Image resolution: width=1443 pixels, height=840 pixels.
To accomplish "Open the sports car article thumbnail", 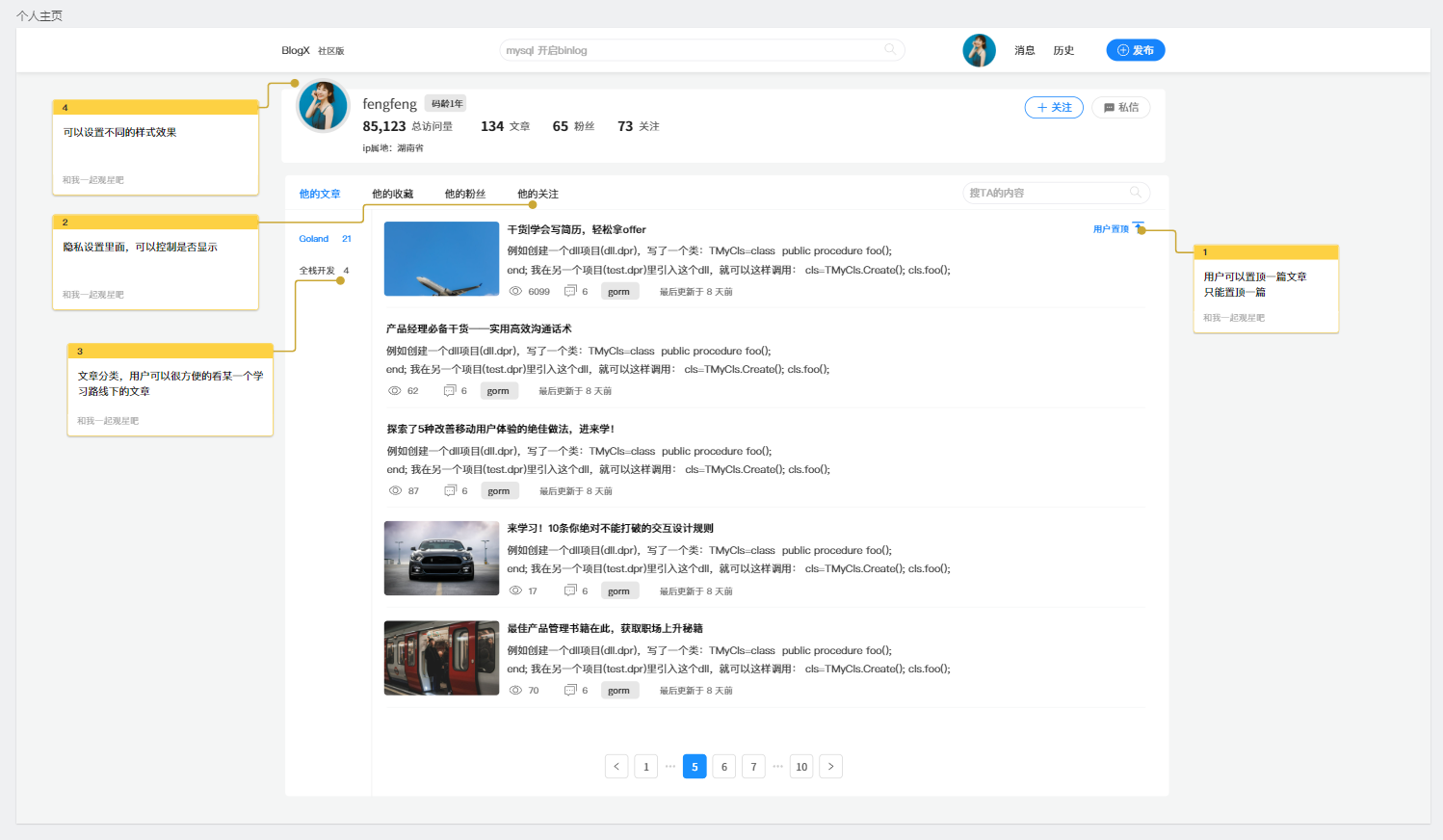I will 441,559.
